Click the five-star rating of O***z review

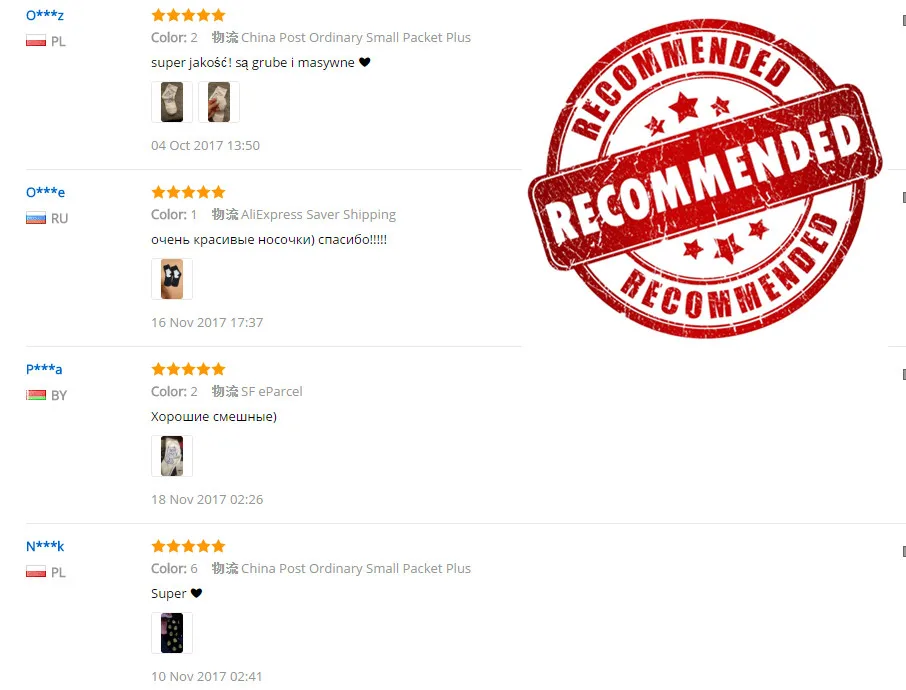188,15
